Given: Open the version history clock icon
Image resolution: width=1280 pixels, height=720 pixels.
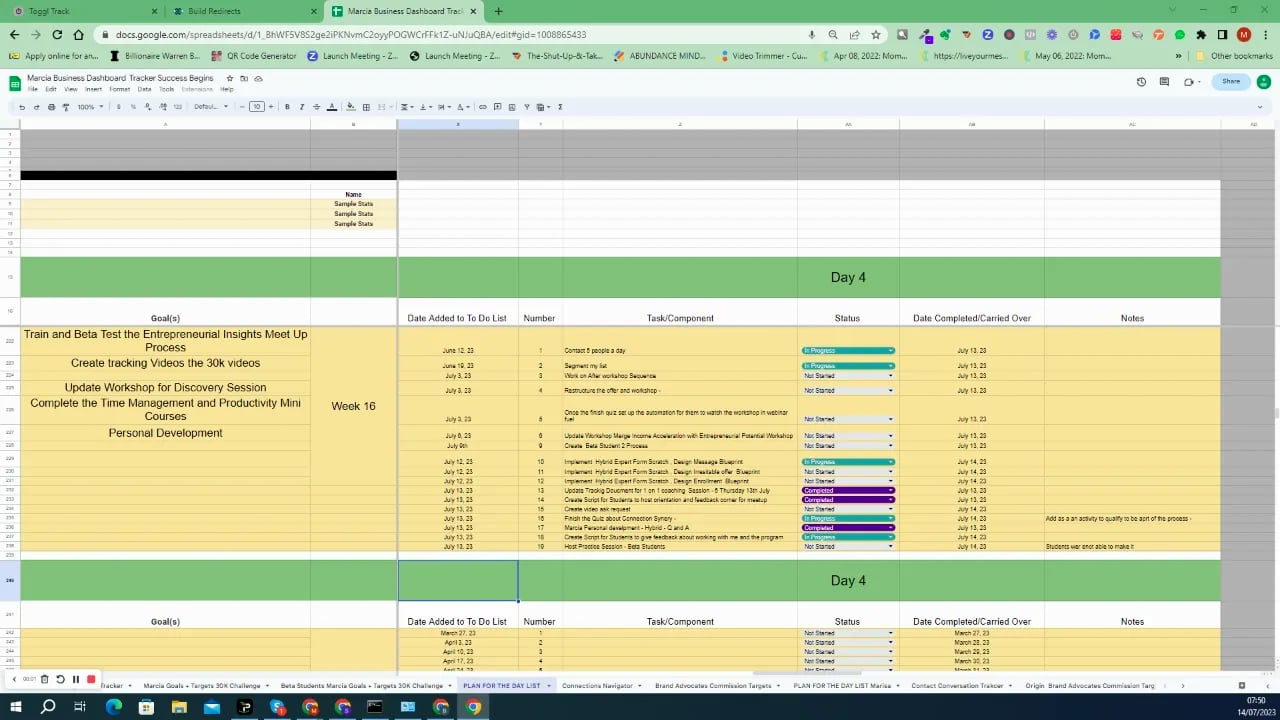Looking at the screenshot, I should [1141, 82].
